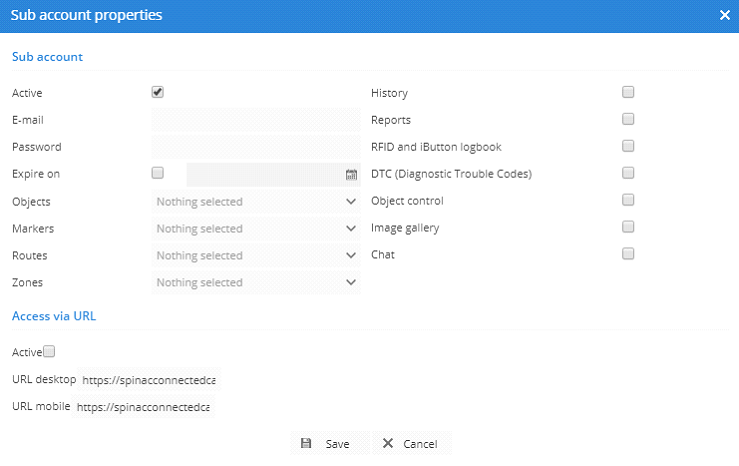739x466 pixels.
Task: Click the Cancel button
Action: [410, 443]
